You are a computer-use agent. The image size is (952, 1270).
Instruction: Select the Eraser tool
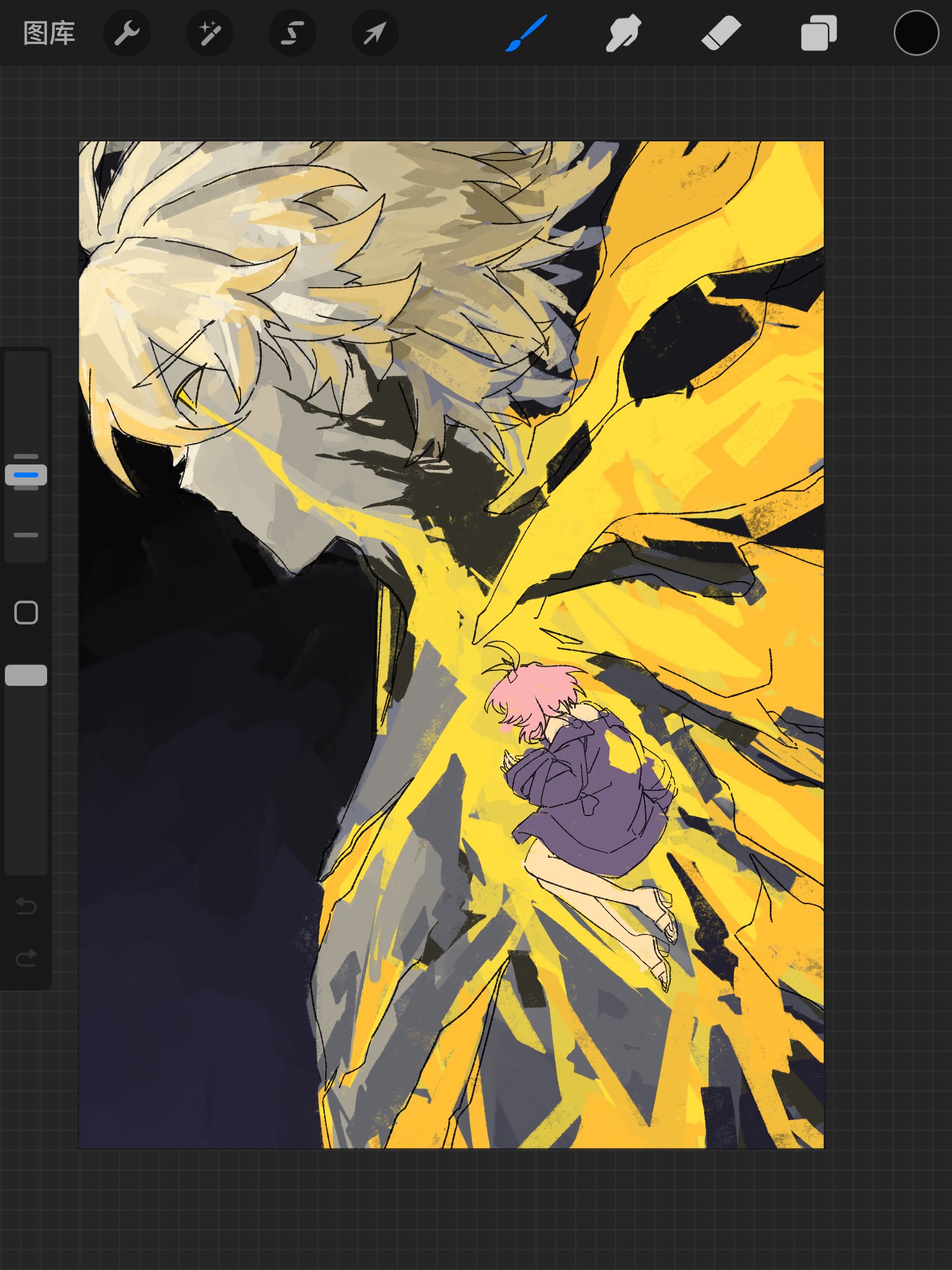point(721,33)
